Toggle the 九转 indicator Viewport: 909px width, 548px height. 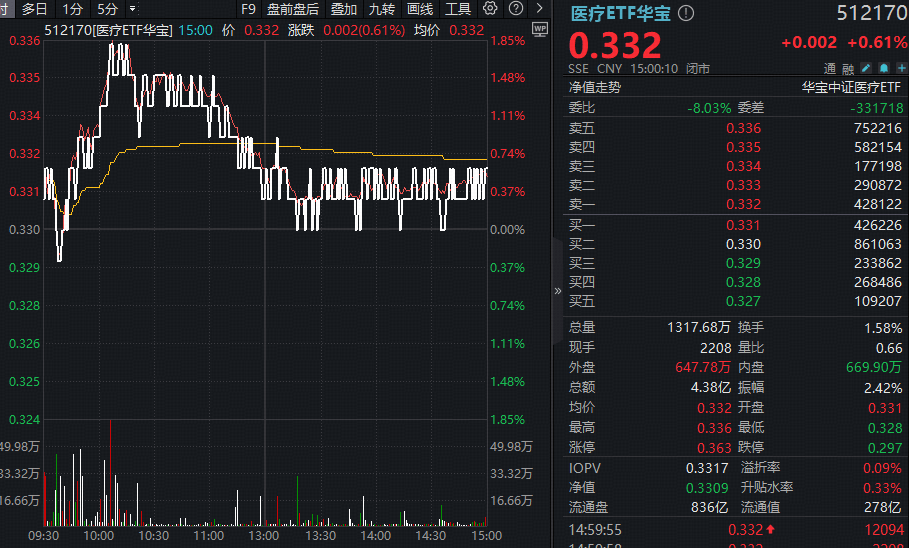[x=382, y=9]
